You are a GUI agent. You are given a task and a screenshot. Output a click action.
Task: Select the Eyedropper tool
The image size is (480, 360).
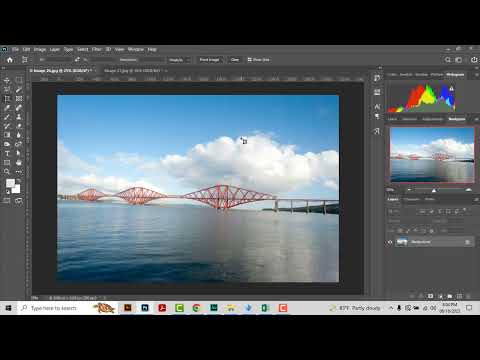[7, 108]
